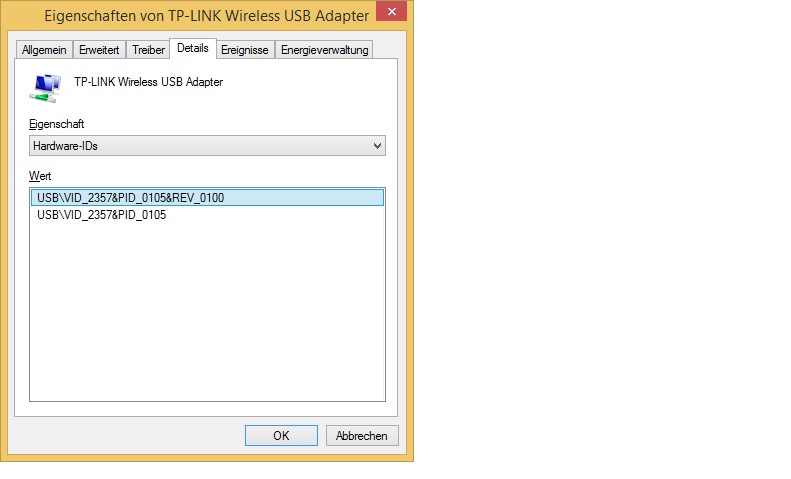Expand the Eigenschaft Hardware-IDs dropdown
This screenshot has width=791, height=479.
[x=207, y=146]
